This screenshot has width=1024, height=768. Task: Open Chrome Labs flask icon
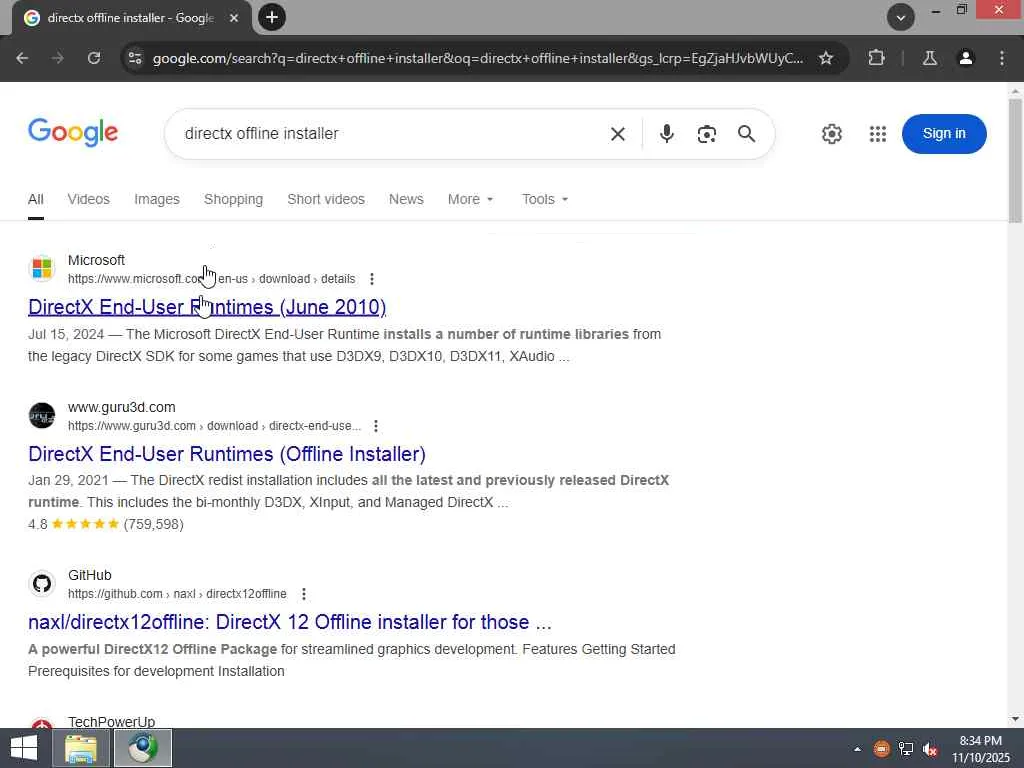pyautogui.click(x=929, y=58)
